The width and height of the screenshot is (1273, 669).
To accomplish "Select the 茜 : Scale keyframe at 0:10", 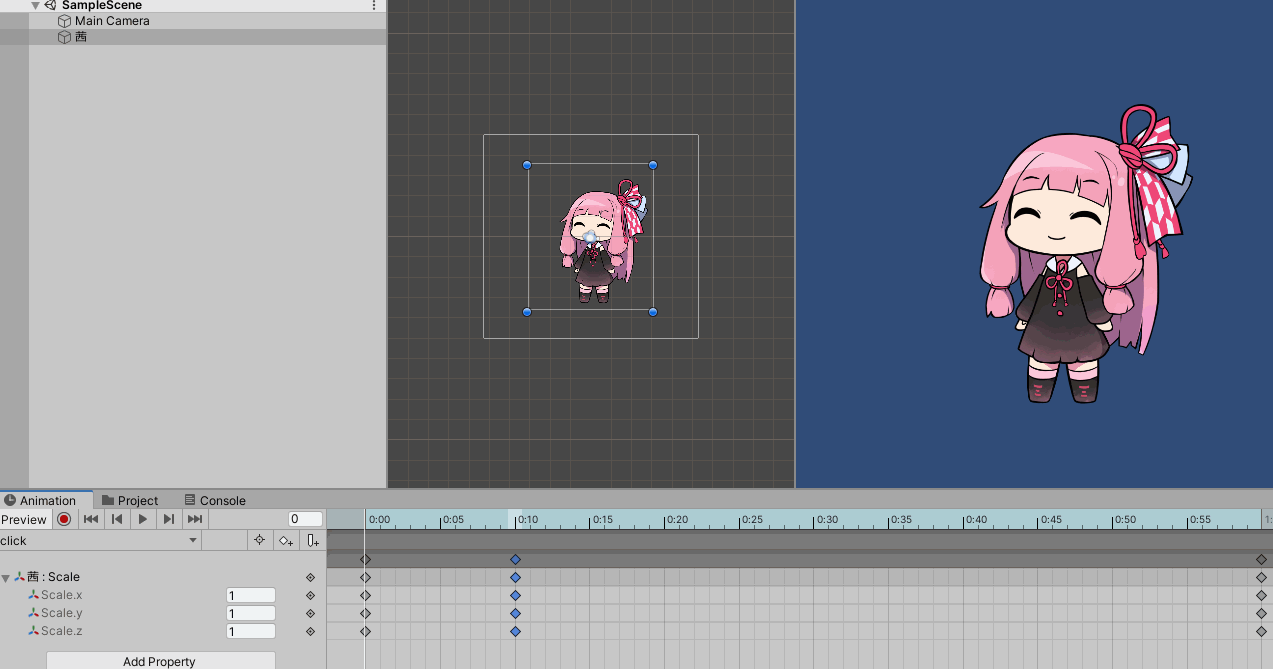I will coord(516,577).
